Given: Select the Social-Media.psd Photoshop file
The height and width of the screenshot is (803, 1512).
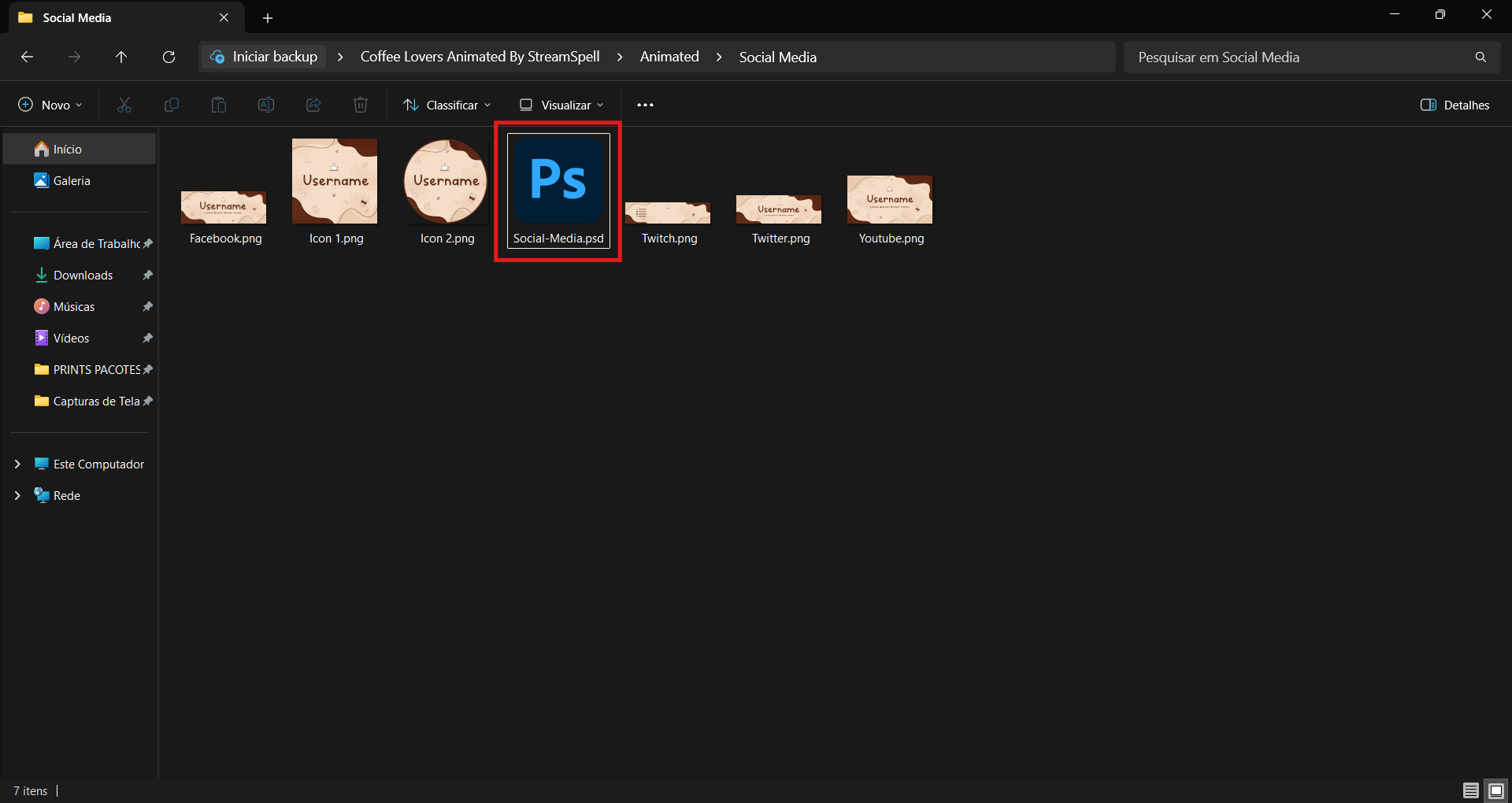Looking at the screenshot, I should [x=558, y=191].
